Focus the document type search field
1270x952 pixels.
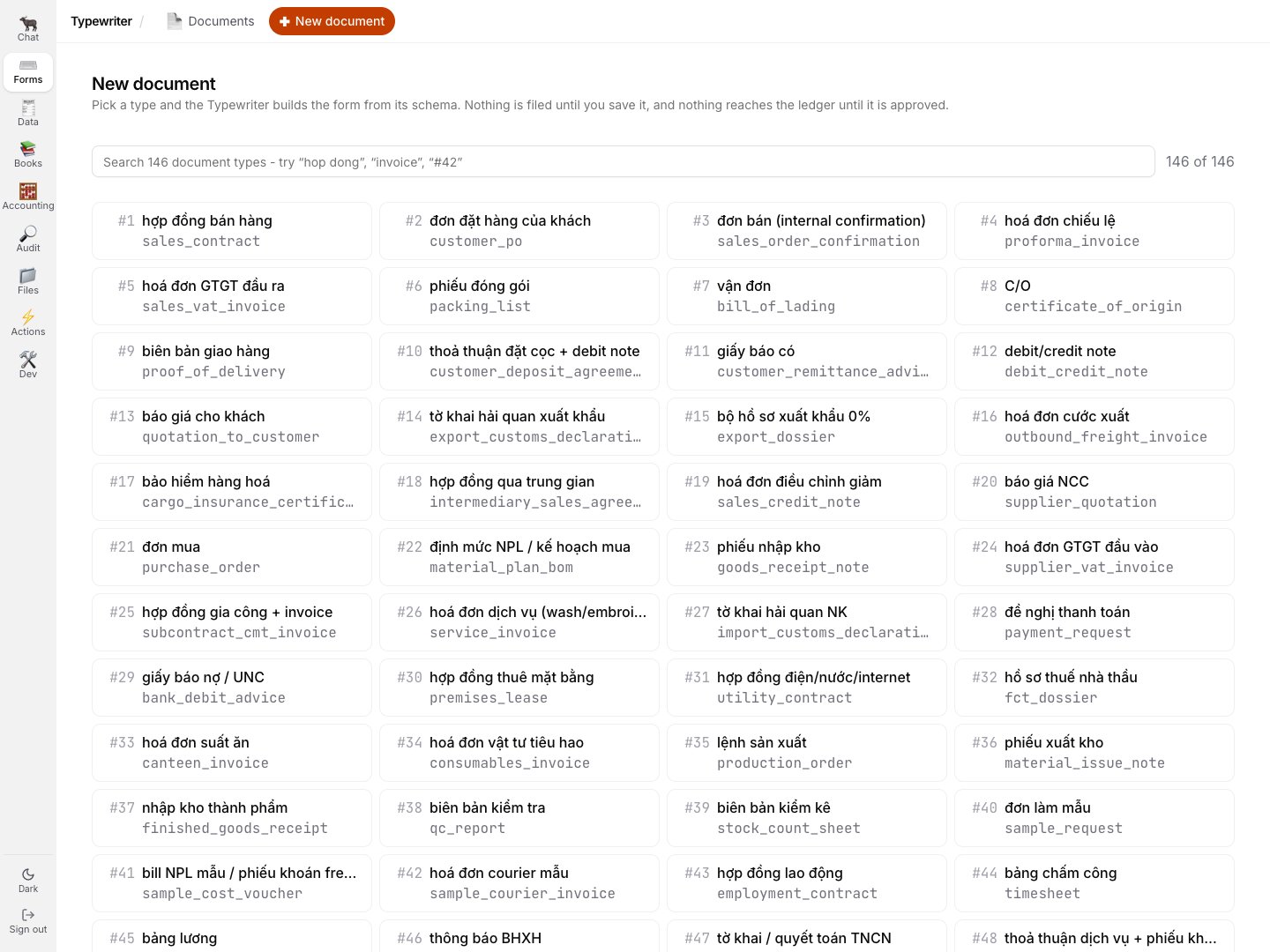coord(624,161)
